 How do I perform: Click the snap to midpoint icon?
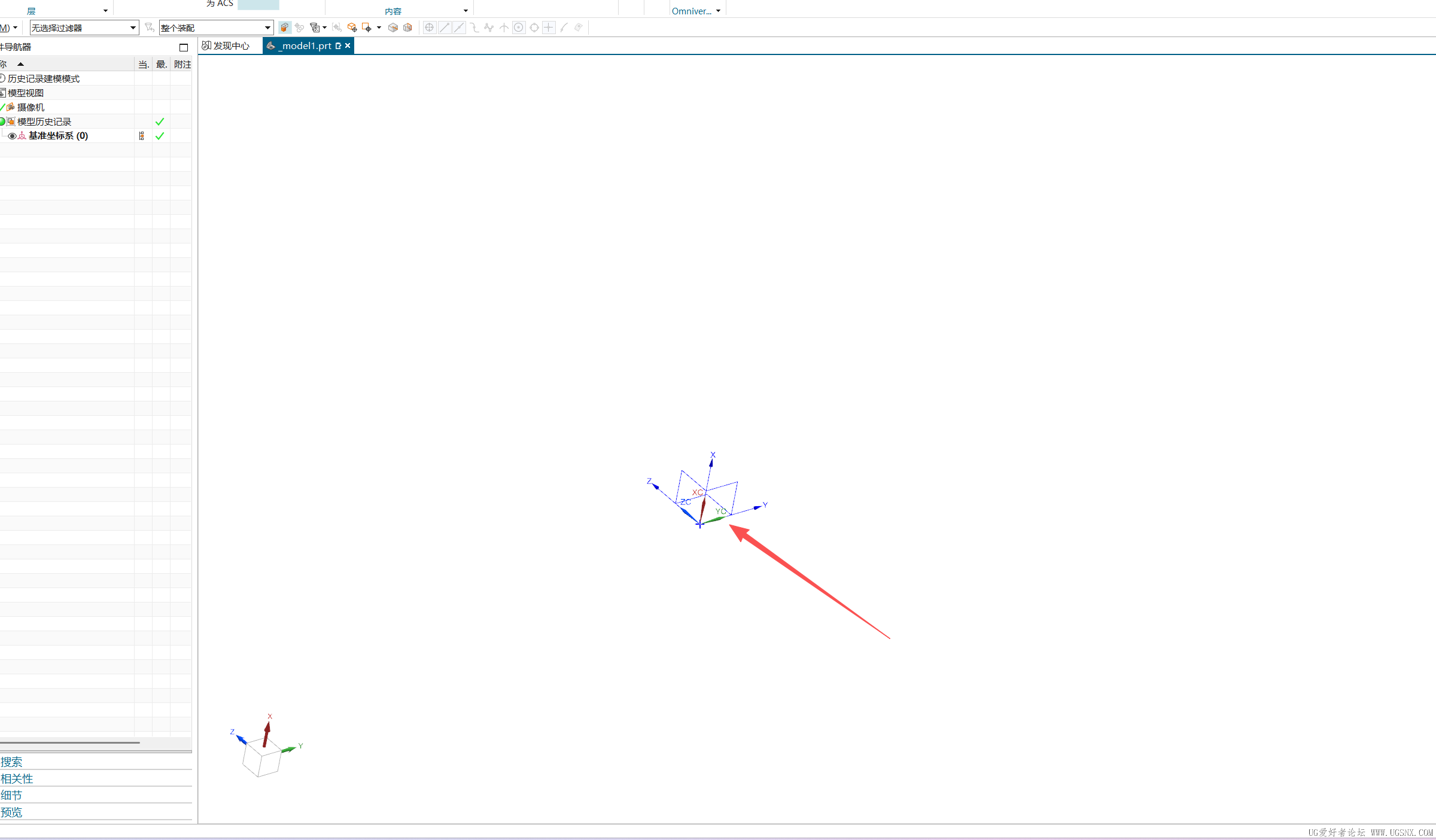(459, 28)
